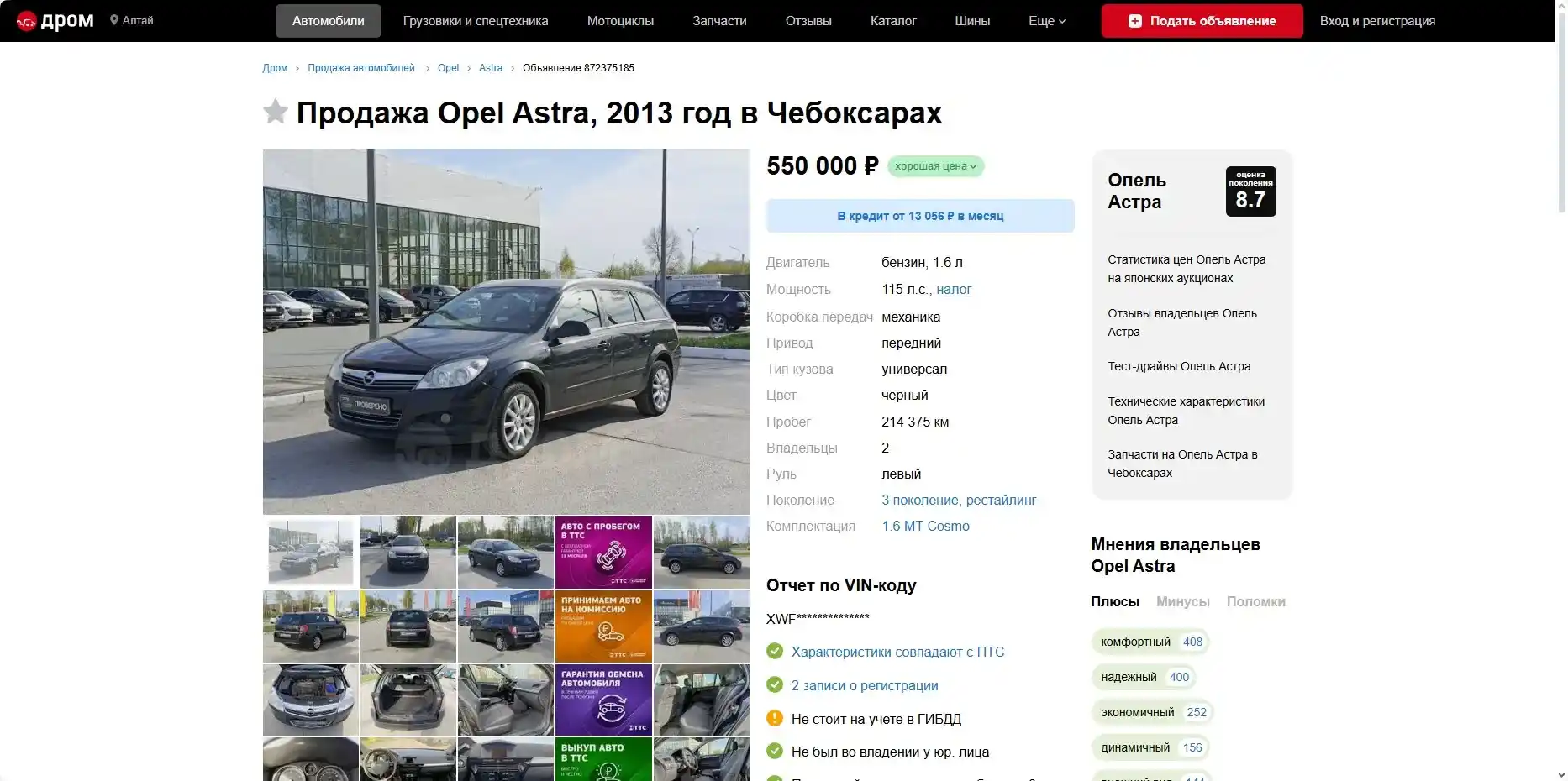Open the open trunk photo thumbnail
Screen dimensions: 1568x781
click(408, 700)
